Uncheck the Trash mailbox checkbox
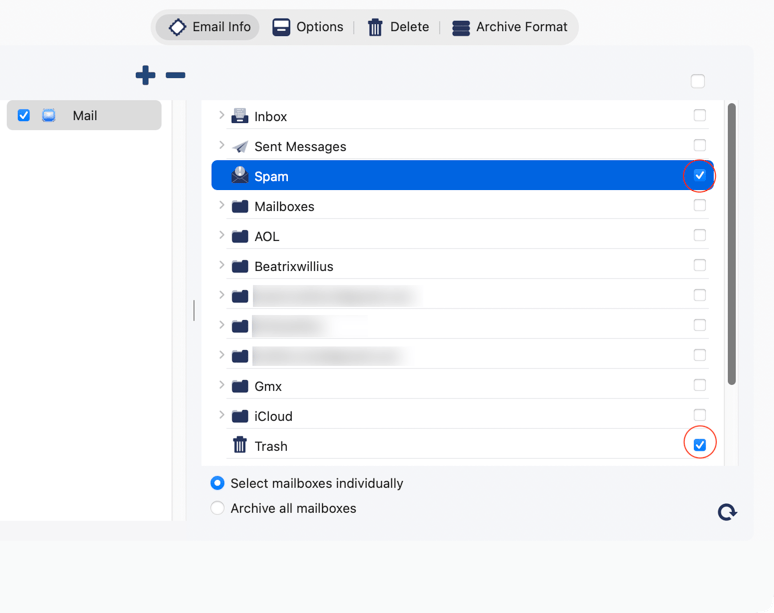The image size is (774, 613). 700,445
